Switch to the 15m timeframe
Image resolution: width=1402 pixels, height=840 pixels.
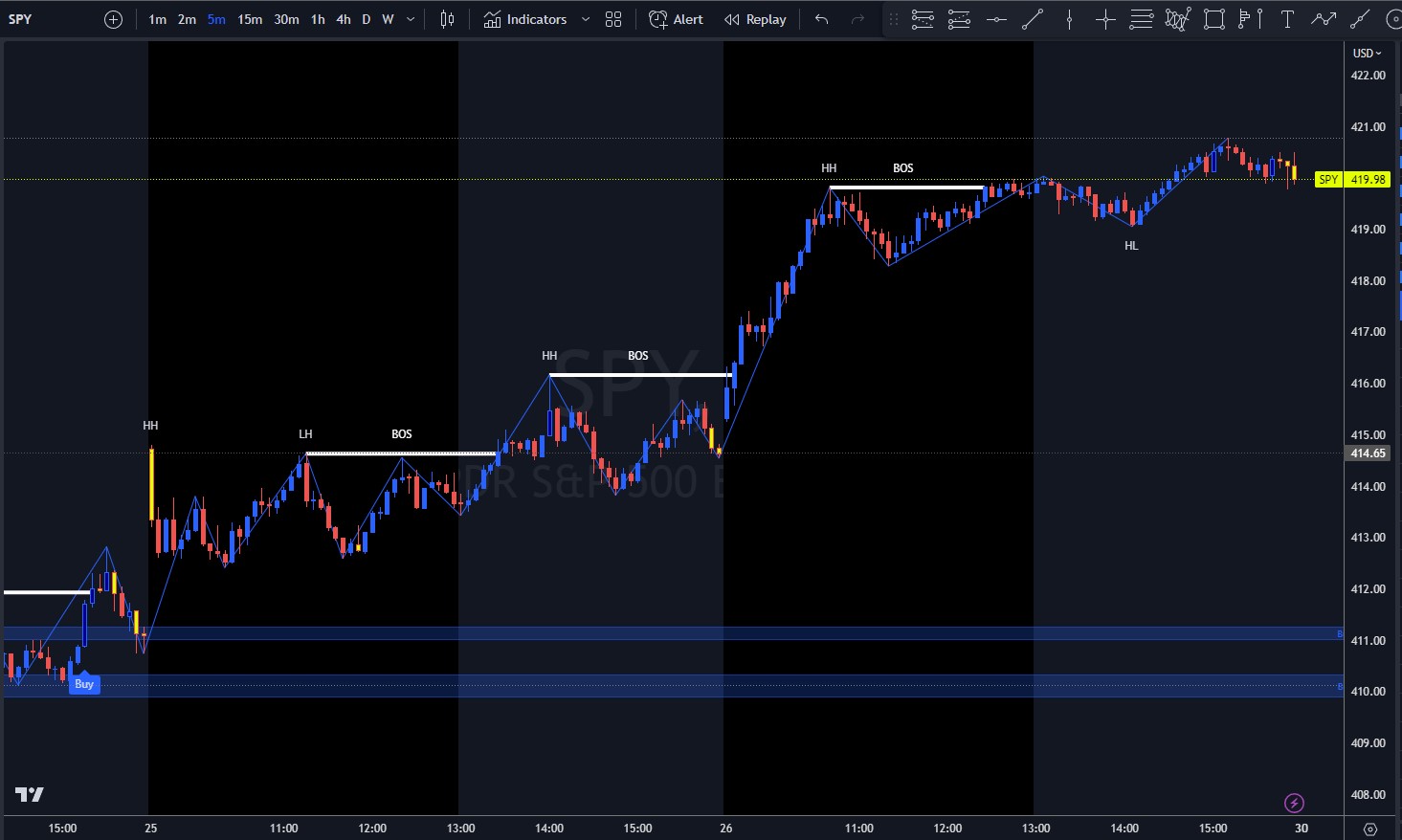tap(250, 19)
